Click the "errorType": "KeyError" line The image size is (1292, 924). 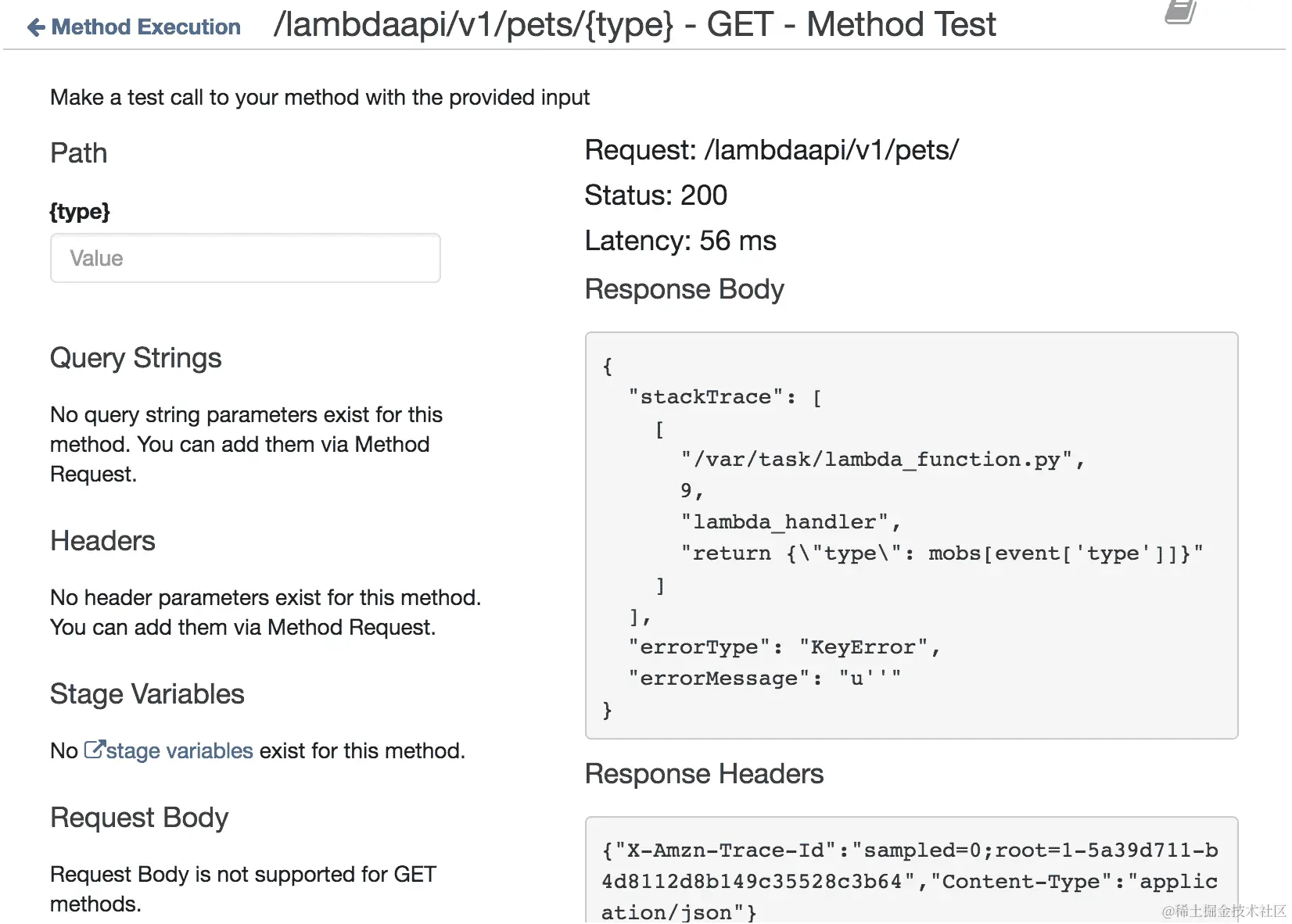[784, 647]
